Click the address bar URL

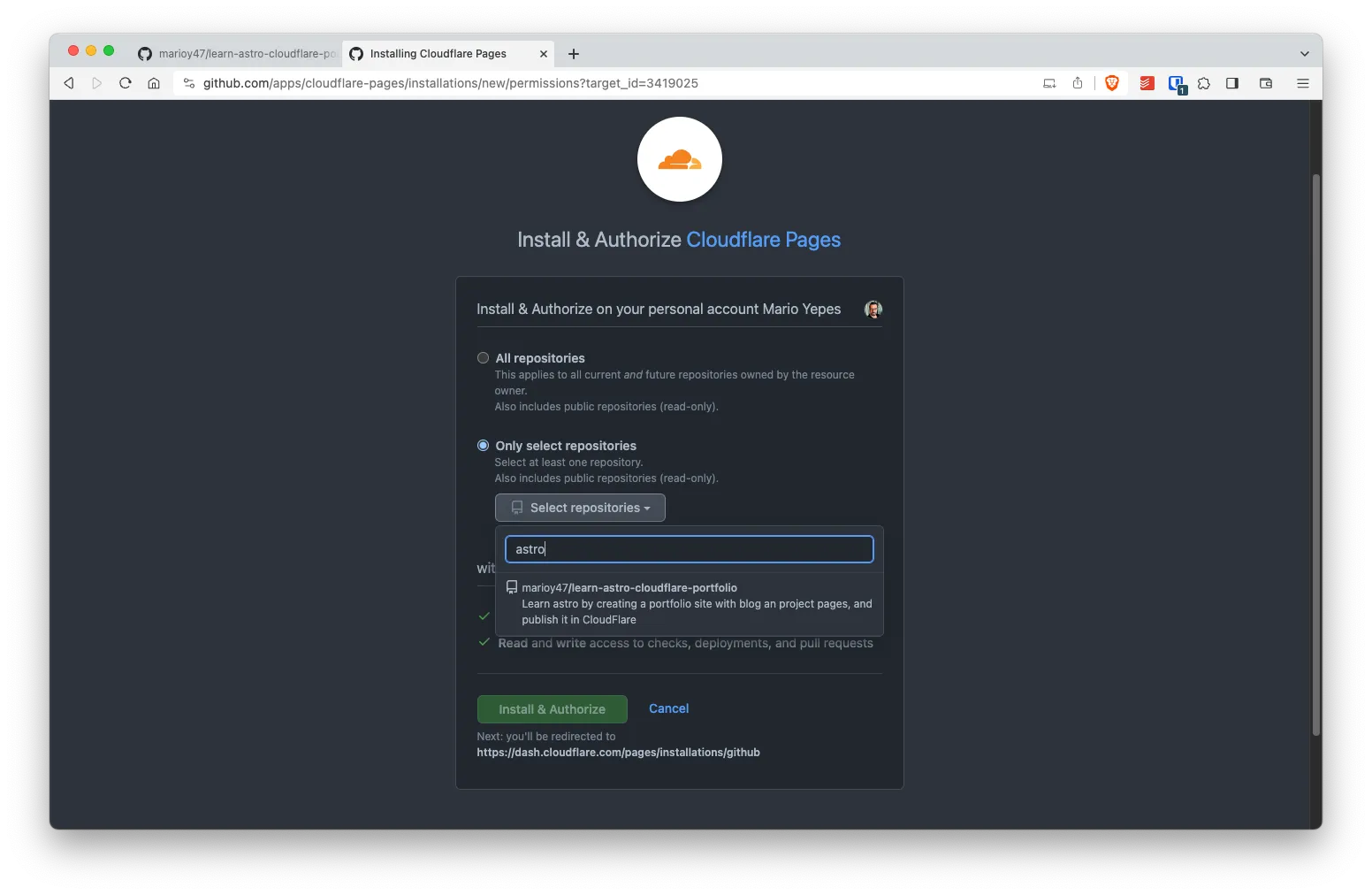tap(451, 83)
